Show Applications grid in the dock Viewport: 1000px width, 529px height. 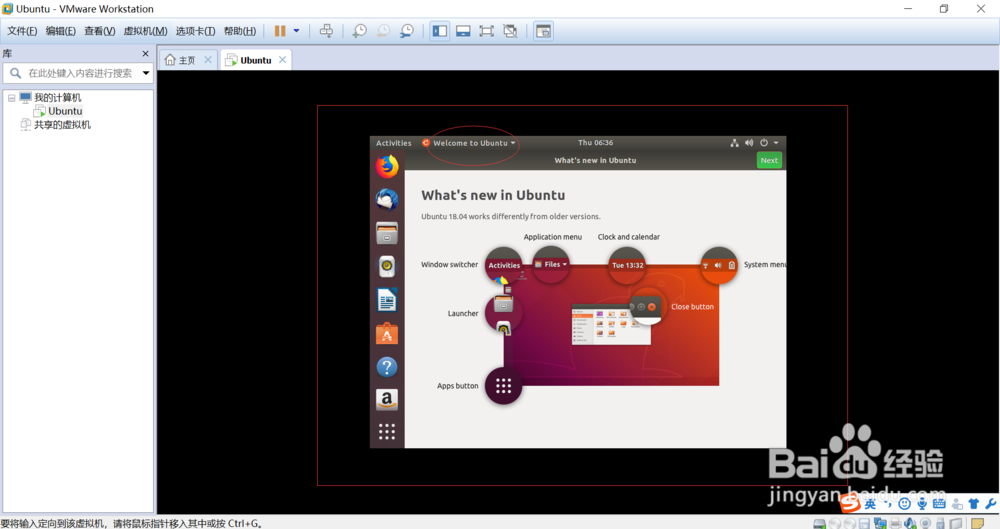pos(386,432)
